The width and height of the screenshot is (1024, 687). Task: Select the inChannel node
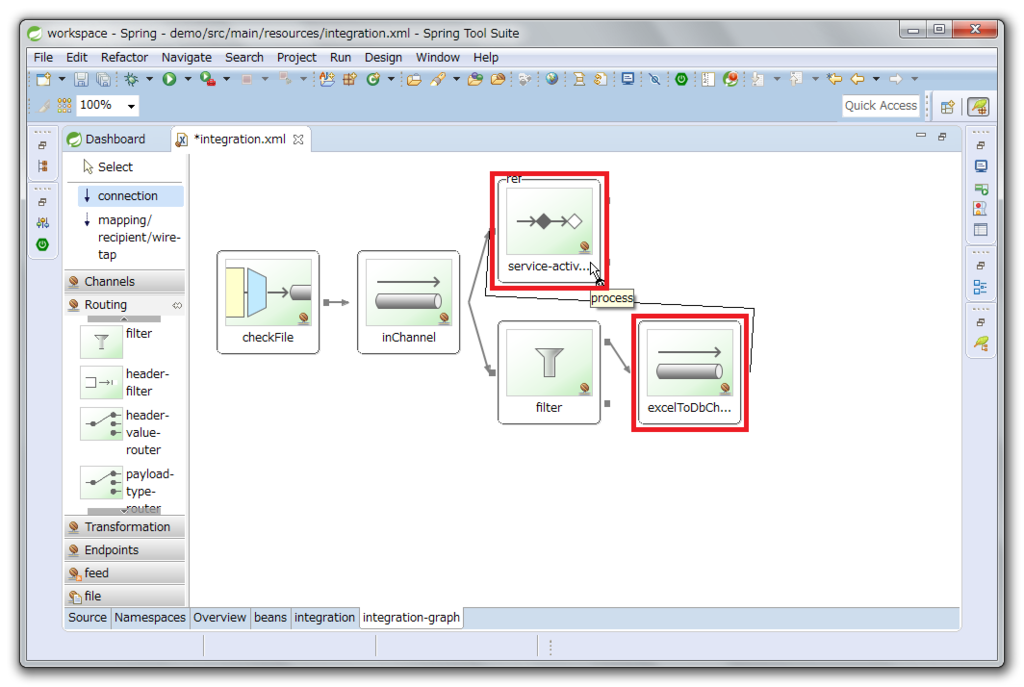click(408, 302)
